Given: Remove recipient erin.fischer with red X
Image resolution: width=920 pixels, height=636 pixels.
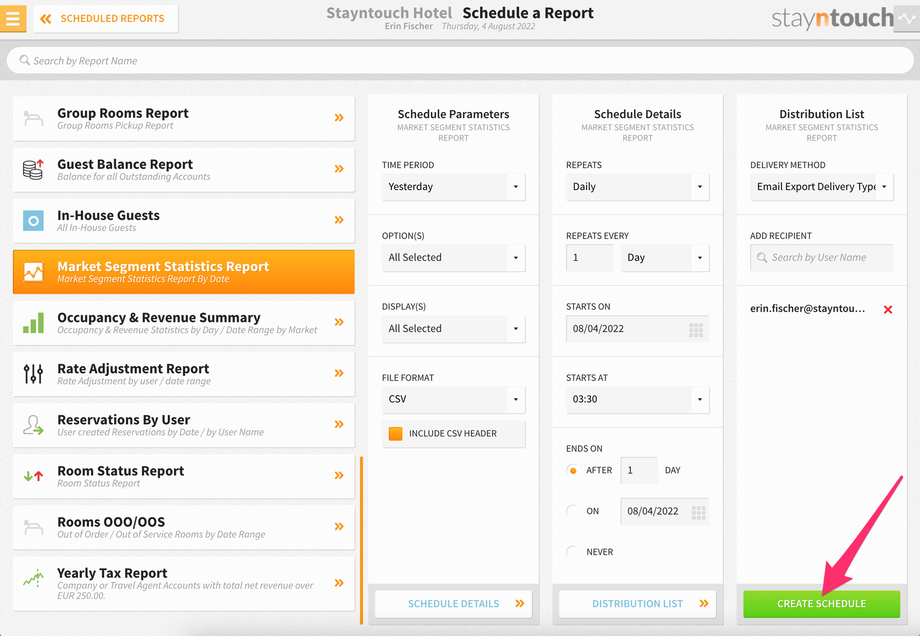Looking at the screenshot, I should point(888,309).
